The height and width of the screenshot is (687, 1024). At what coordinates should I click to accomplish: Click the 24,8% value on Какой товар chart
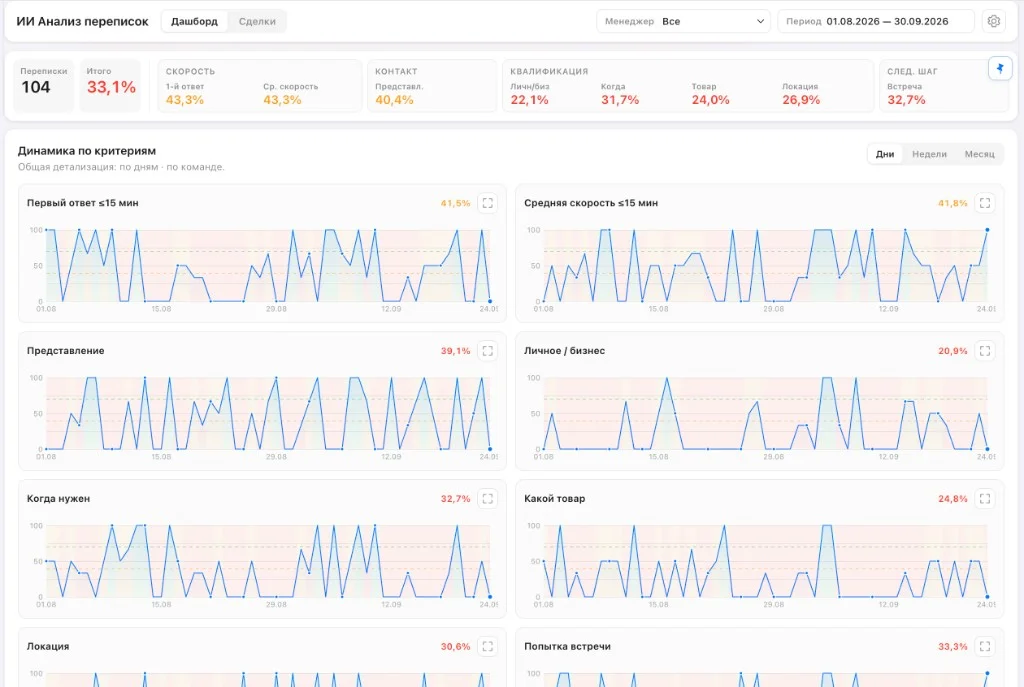(953, 499)
